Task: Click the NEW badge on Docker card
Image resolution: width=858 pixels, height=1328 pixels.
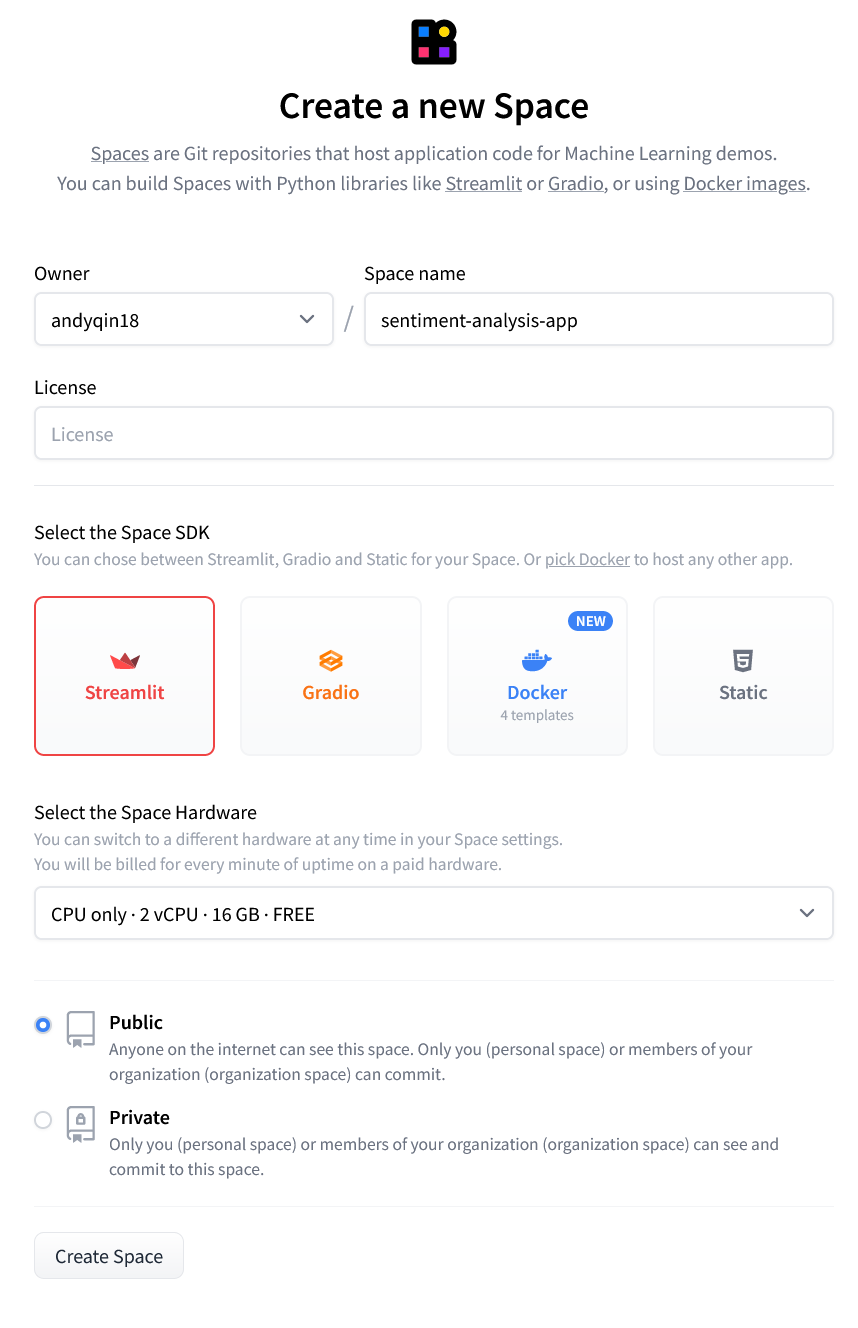Action: click(590, 621)
